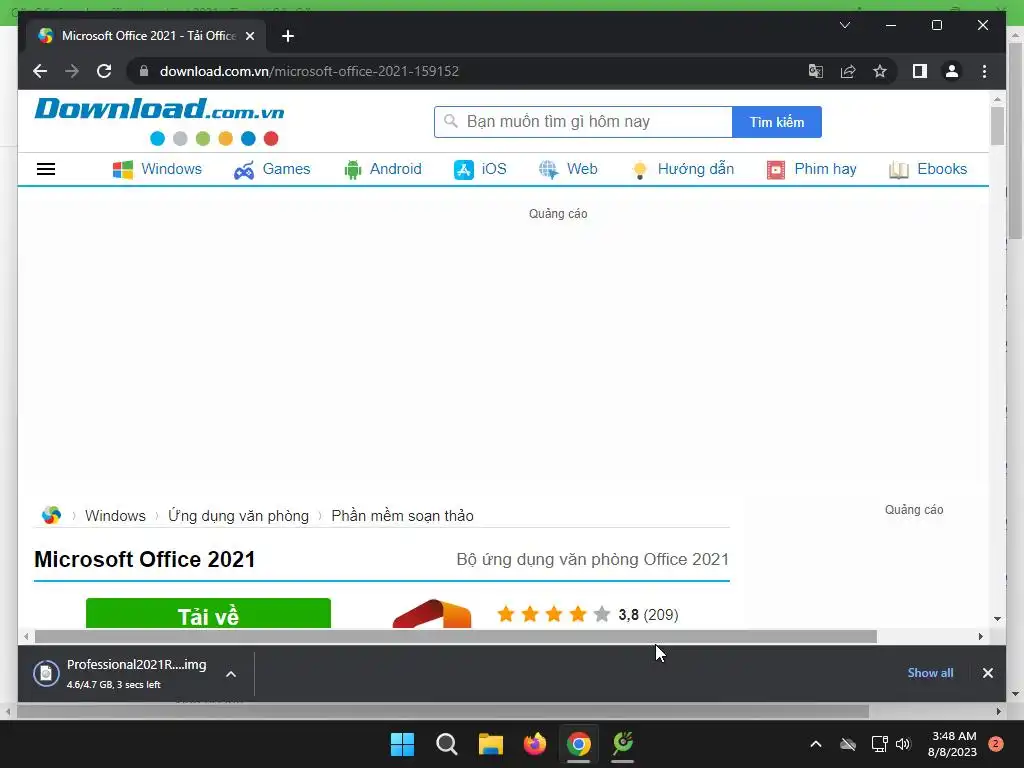This screenshot has height=768, width=1024.
Task: Open the hamburger menu on the site
Action: click(x=46, y=169)
